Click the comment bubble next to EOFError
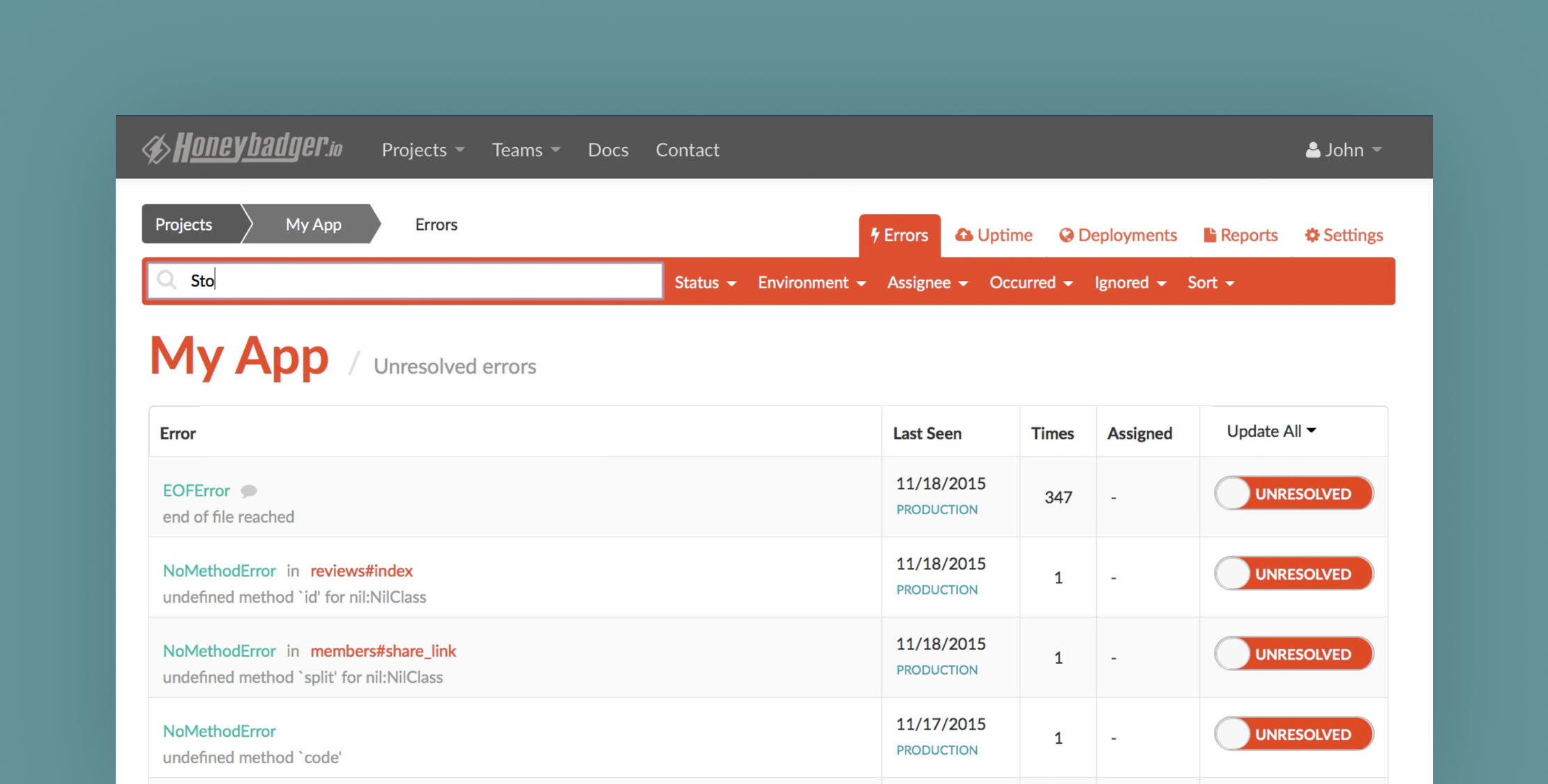Image resolution: width=1548 pixels, height=784 pixels. [x=250, y=490]
